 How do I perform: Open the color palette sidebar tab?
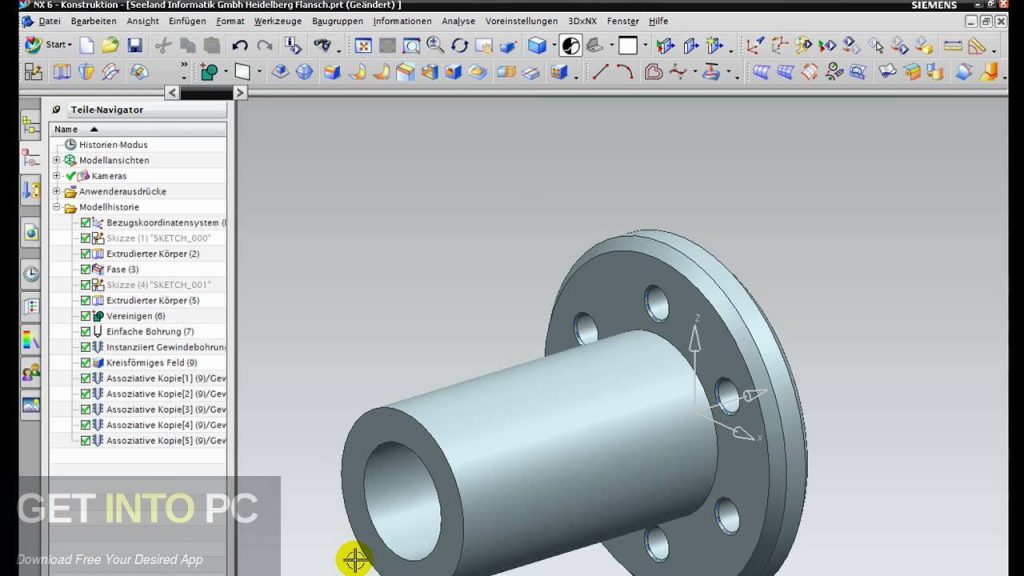point(30,340)
